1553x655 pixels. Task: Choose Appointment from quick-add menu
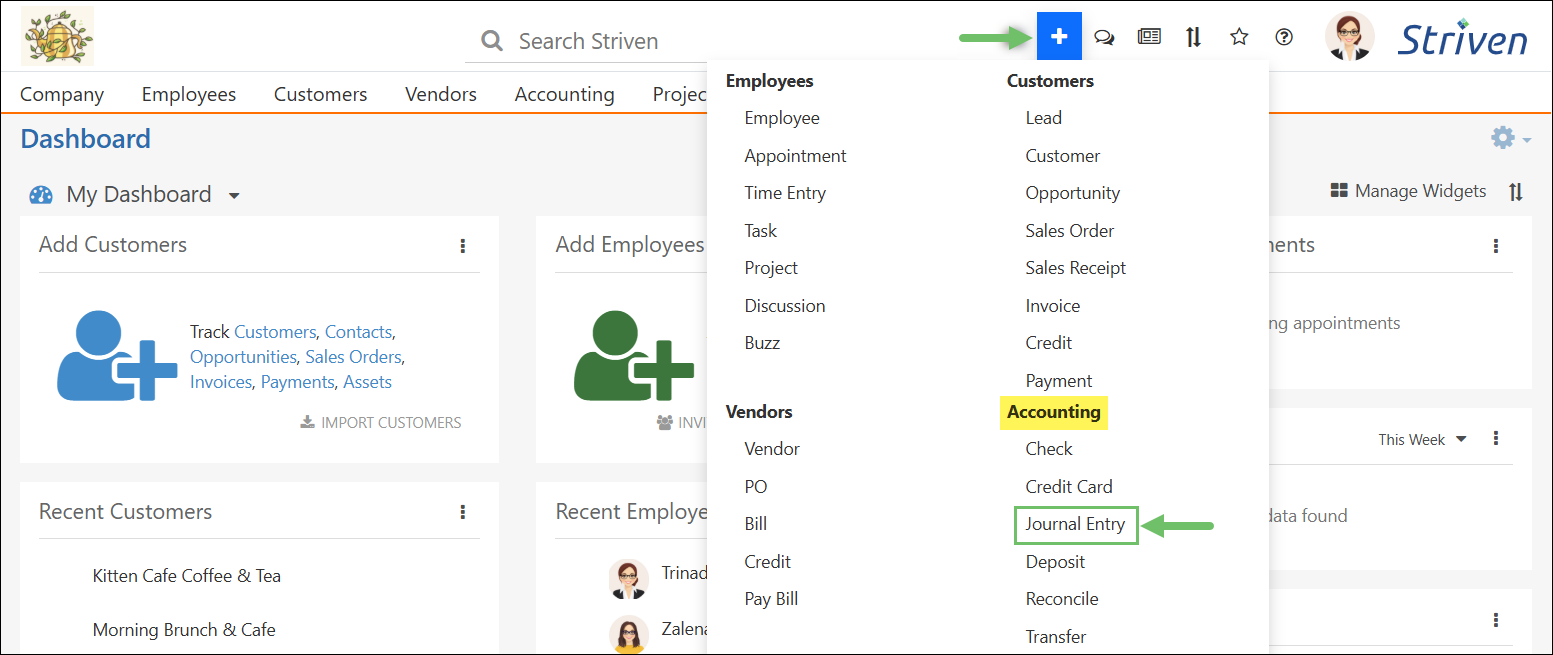click(795, 156)
